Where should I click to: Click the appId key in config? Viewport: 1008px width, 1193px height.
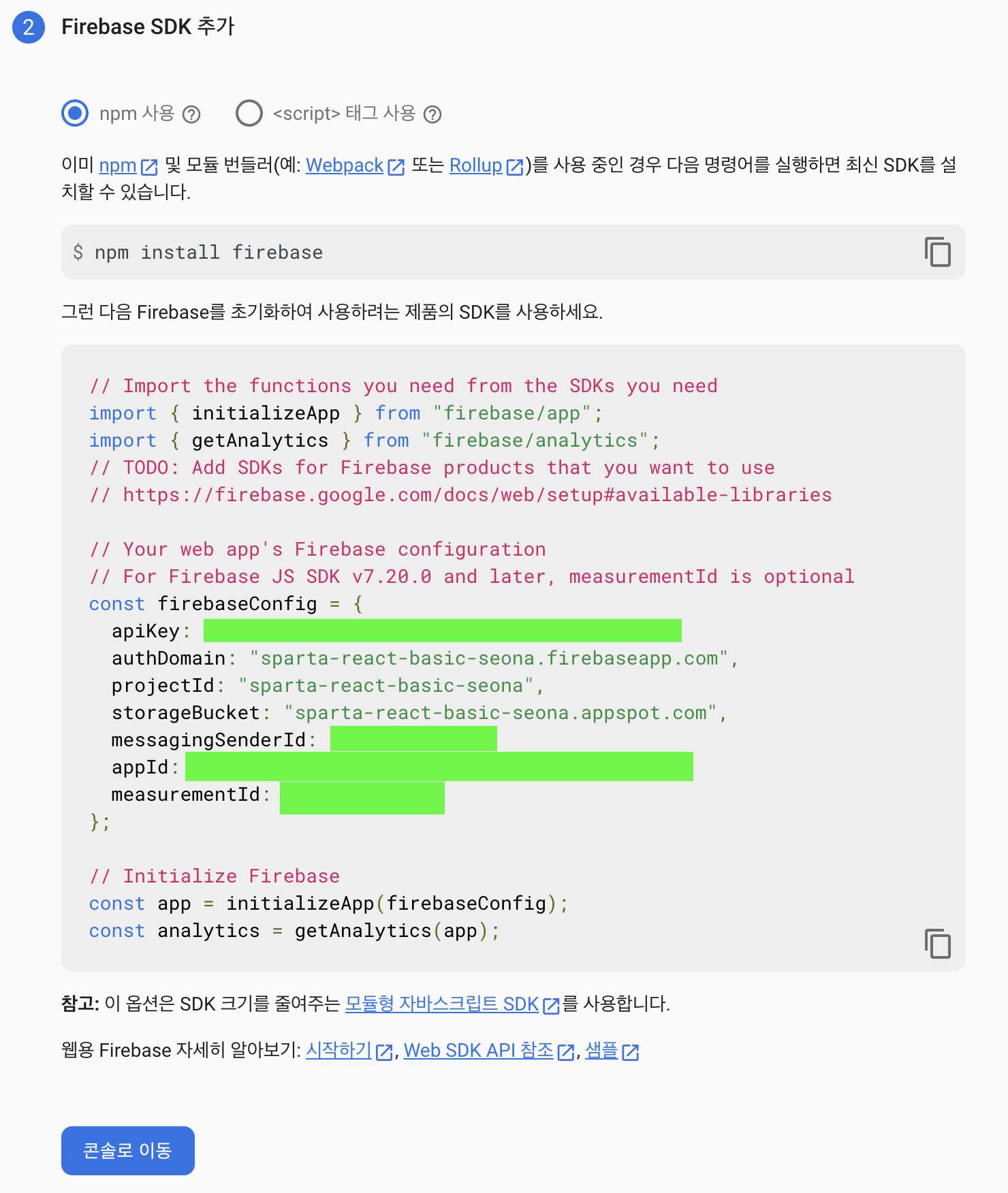pos(140,767)
